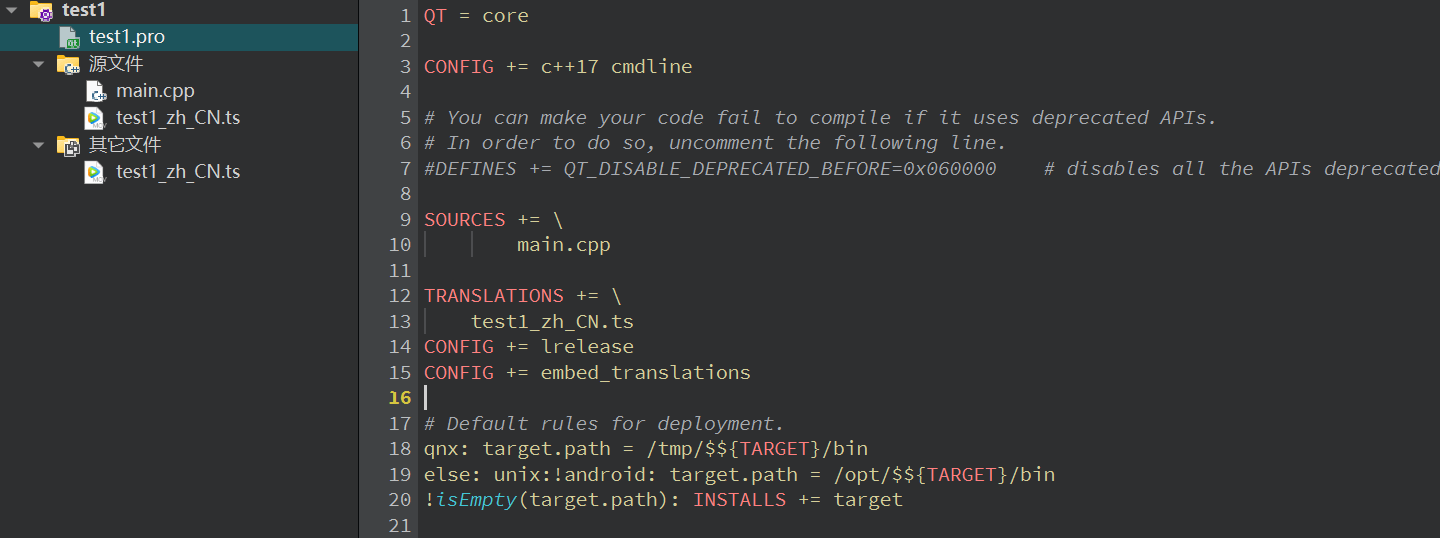The width and height of the screenshot is (1440, 538).
Task: Open test1_zh_CN.ts label under 其它文件
Action: (x=178, y=172)
